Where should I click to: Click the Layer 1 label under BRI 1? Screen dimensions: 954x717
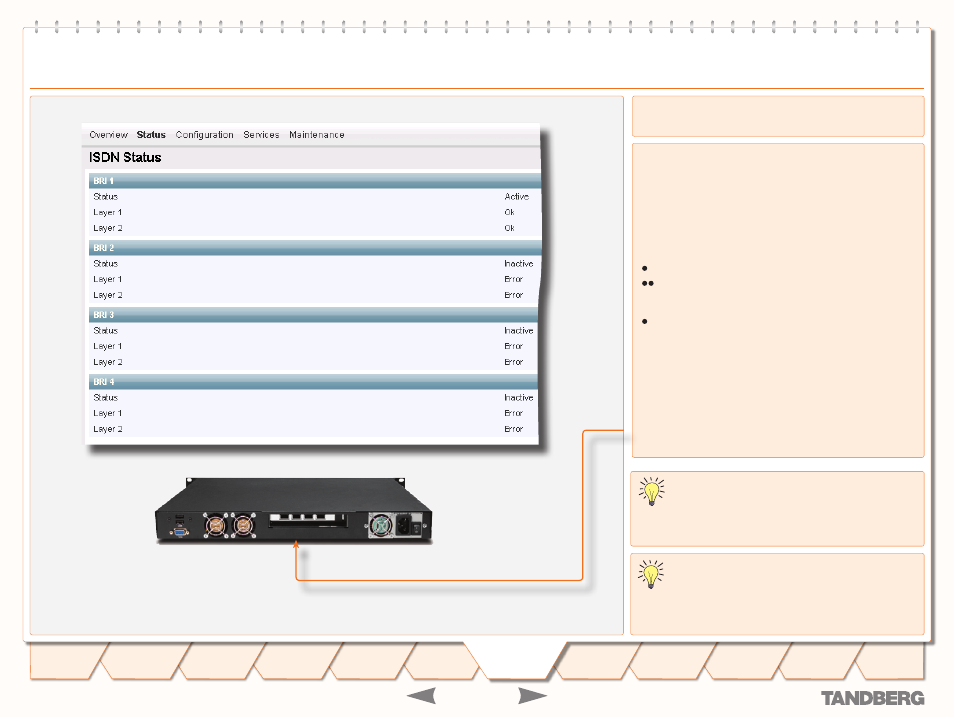pos(108,212)
